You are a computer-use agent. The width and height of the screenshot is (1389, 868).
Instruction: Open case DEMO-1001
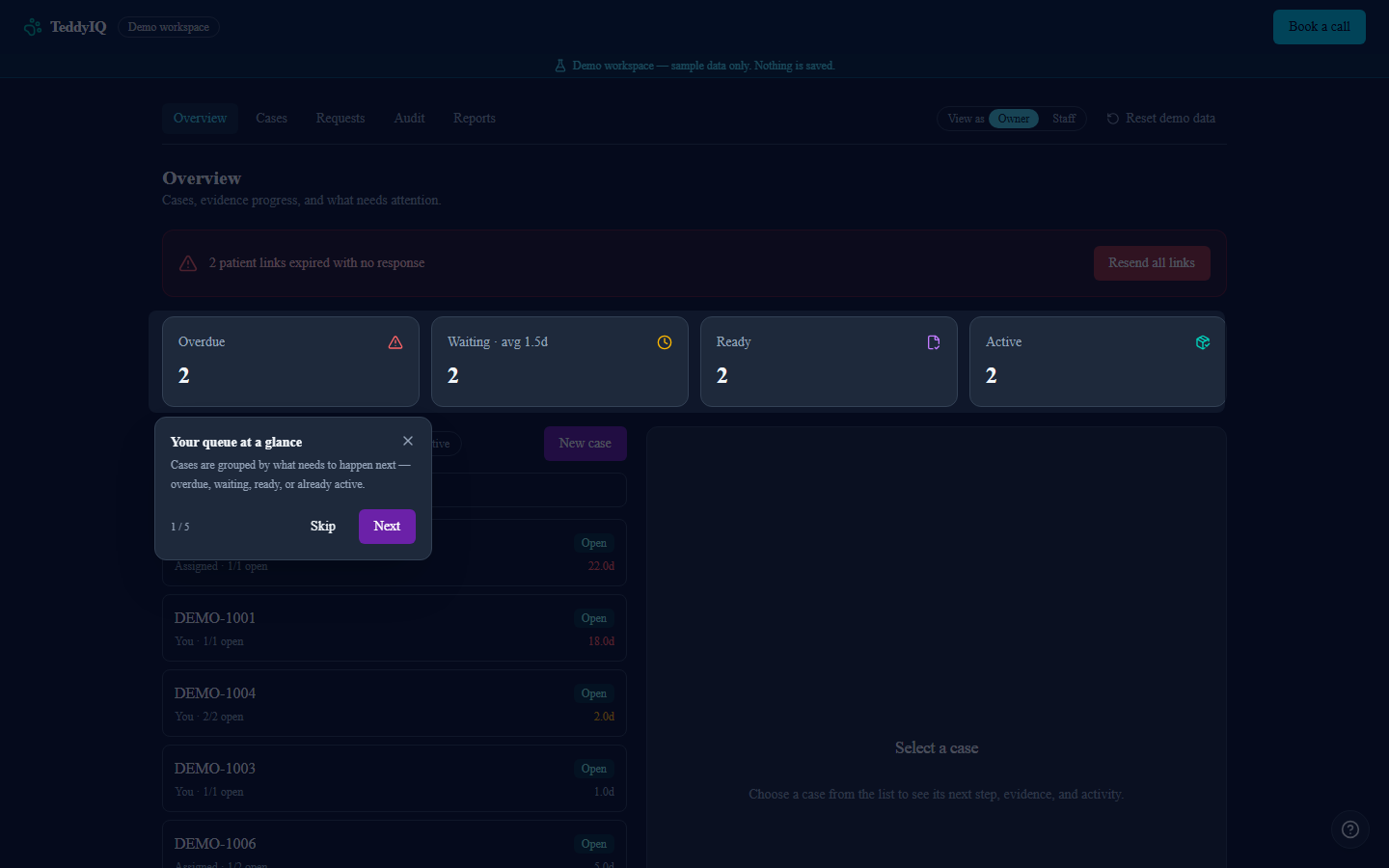coord(395,628)
